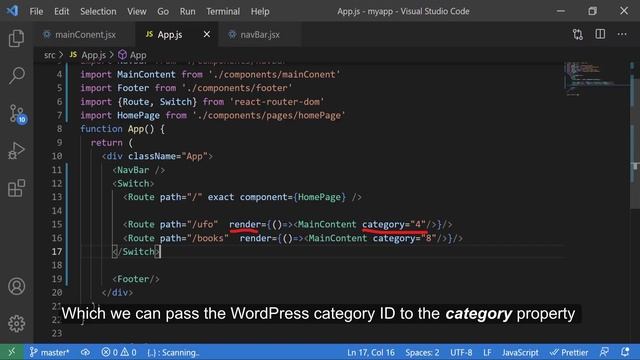640x360 pixels.
Task: Click App.js in the breadcrumb
Action: [88, 55]
